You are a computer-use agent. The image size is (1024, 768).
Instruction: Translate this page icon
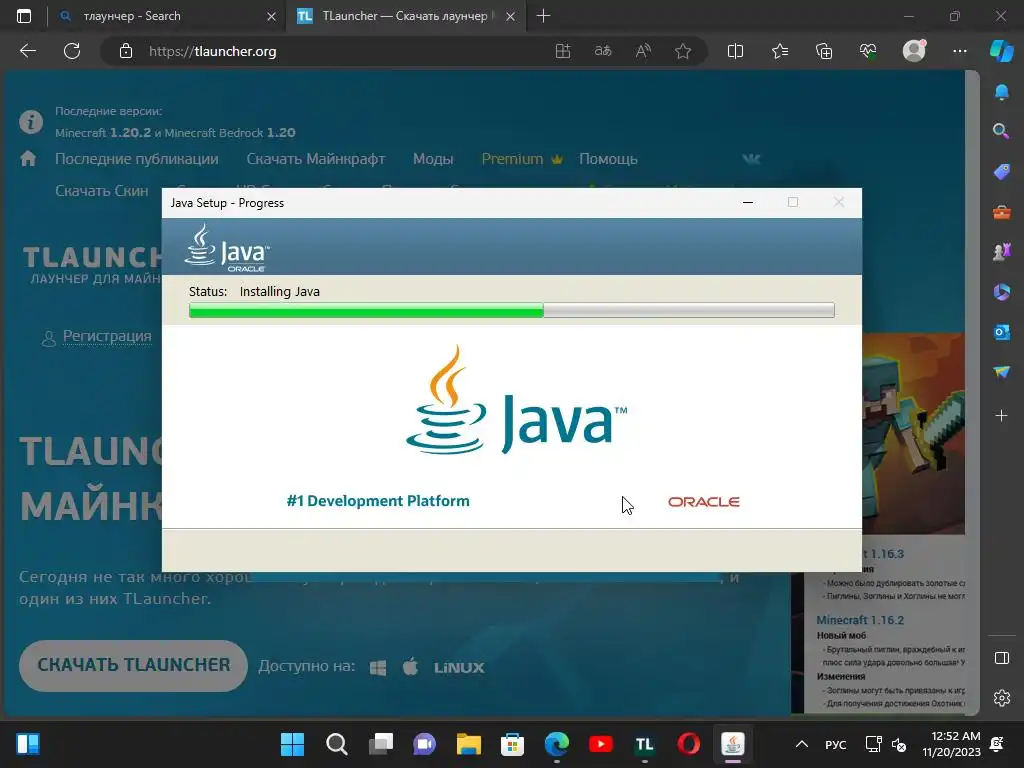click(x=603, y=51)
